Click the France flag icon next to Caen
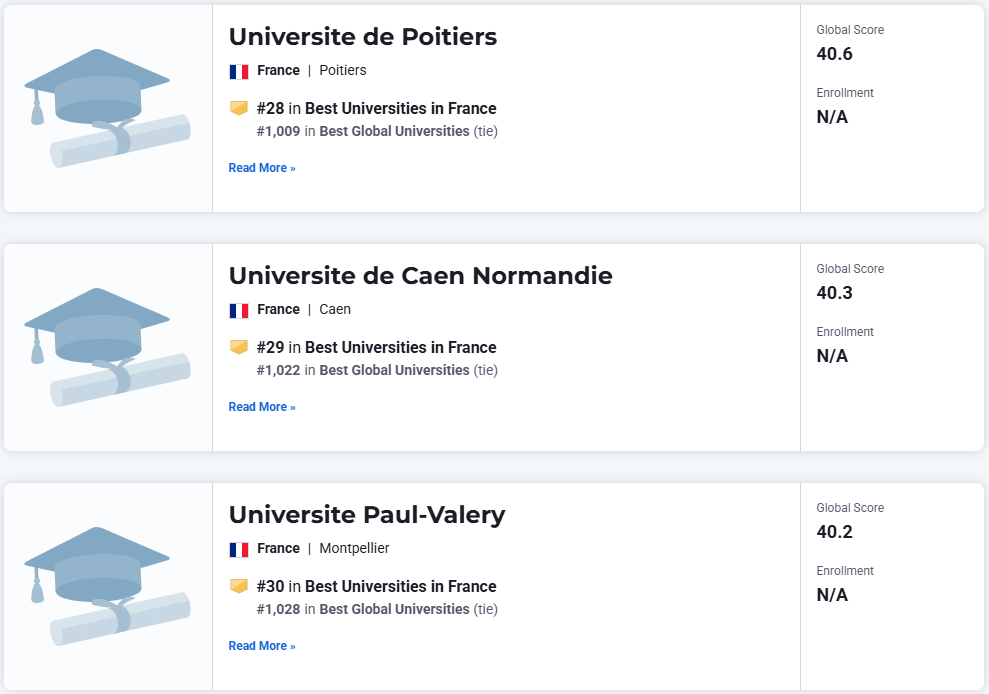The width and height of the screenshot is (989, 694). pyautogui.click(x=238, y=310)
